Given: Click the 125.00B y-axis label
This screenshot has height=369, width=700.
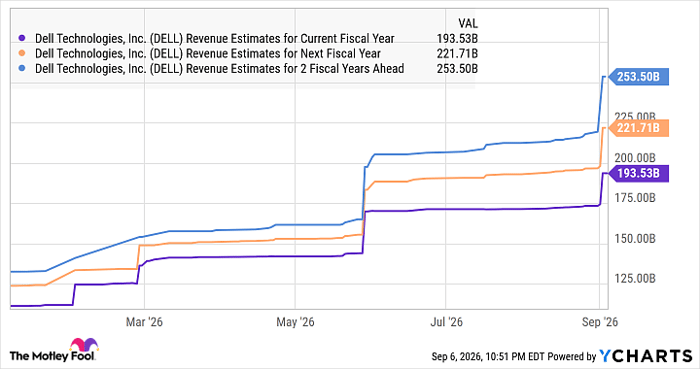Looking at the screenshot, I should [635, 278].
